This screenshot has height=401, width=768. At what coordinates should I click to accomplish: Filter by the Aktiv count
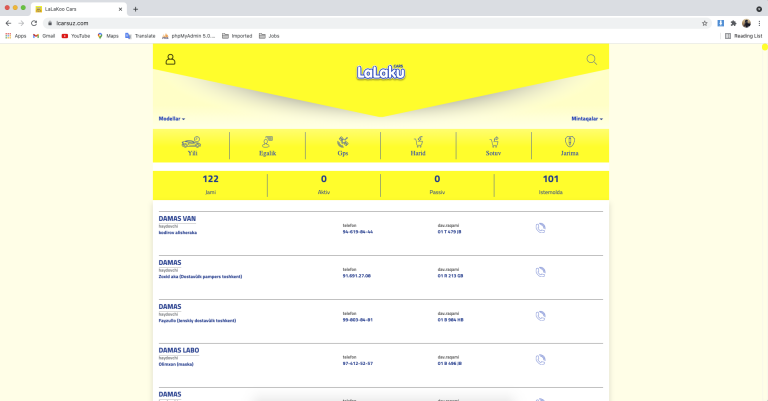coord(324,185)
